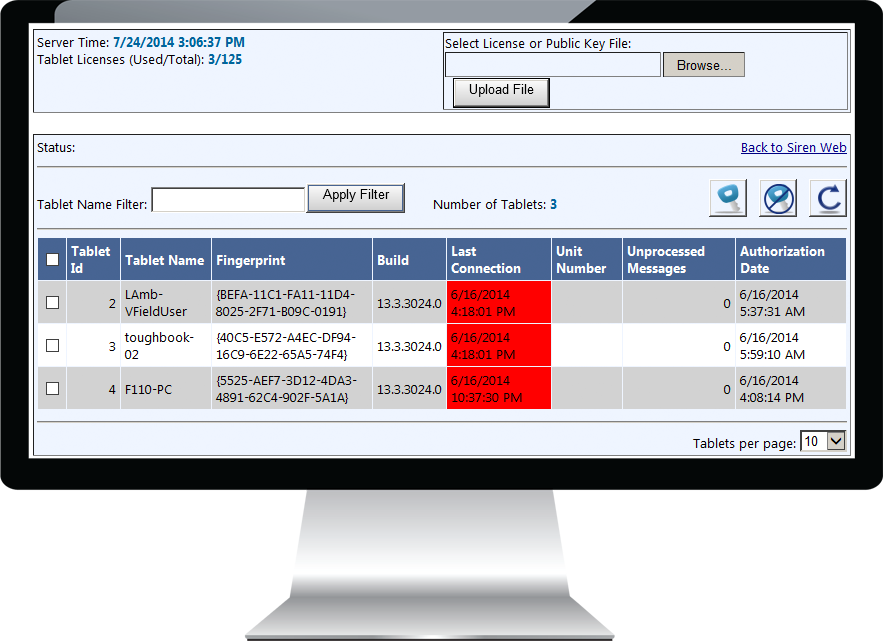
Task: Click the key authorize tablet icon
Action: coord(728,198)
